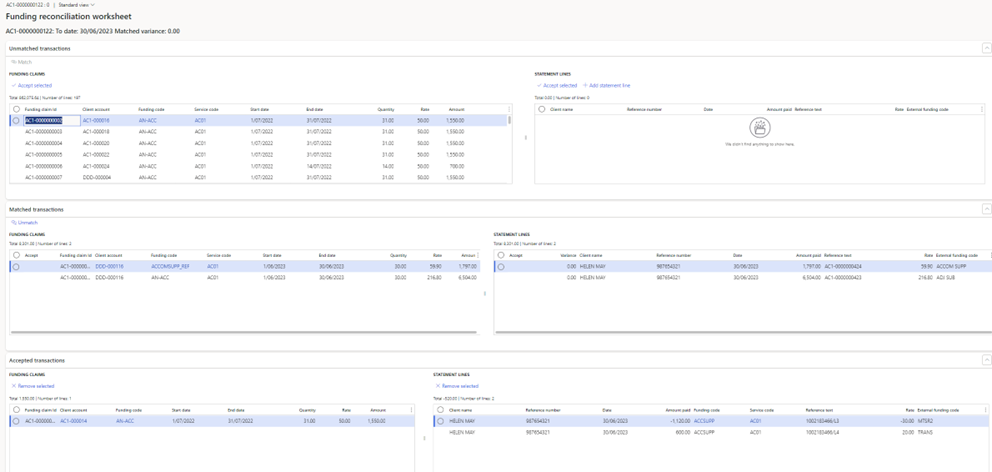Click horizontal scrollbar under matched funding claims
The width and height of the screenshot is (992, 472).
click(x=245, y=332)
